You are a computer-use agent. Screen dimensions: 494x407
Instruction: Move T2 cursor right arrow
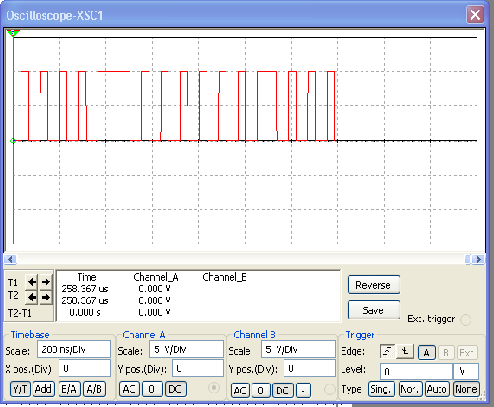point(46,297)
